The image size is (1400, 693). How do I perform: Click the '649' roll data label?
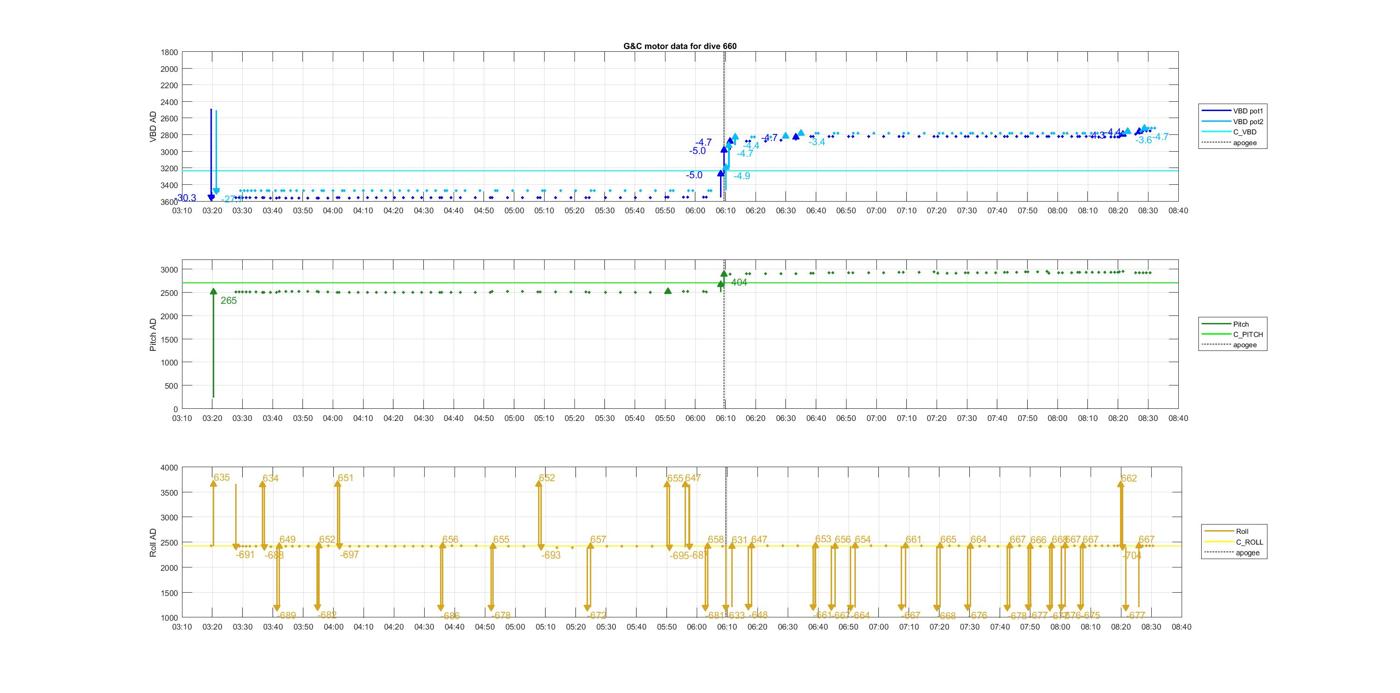tap(288, 540)
